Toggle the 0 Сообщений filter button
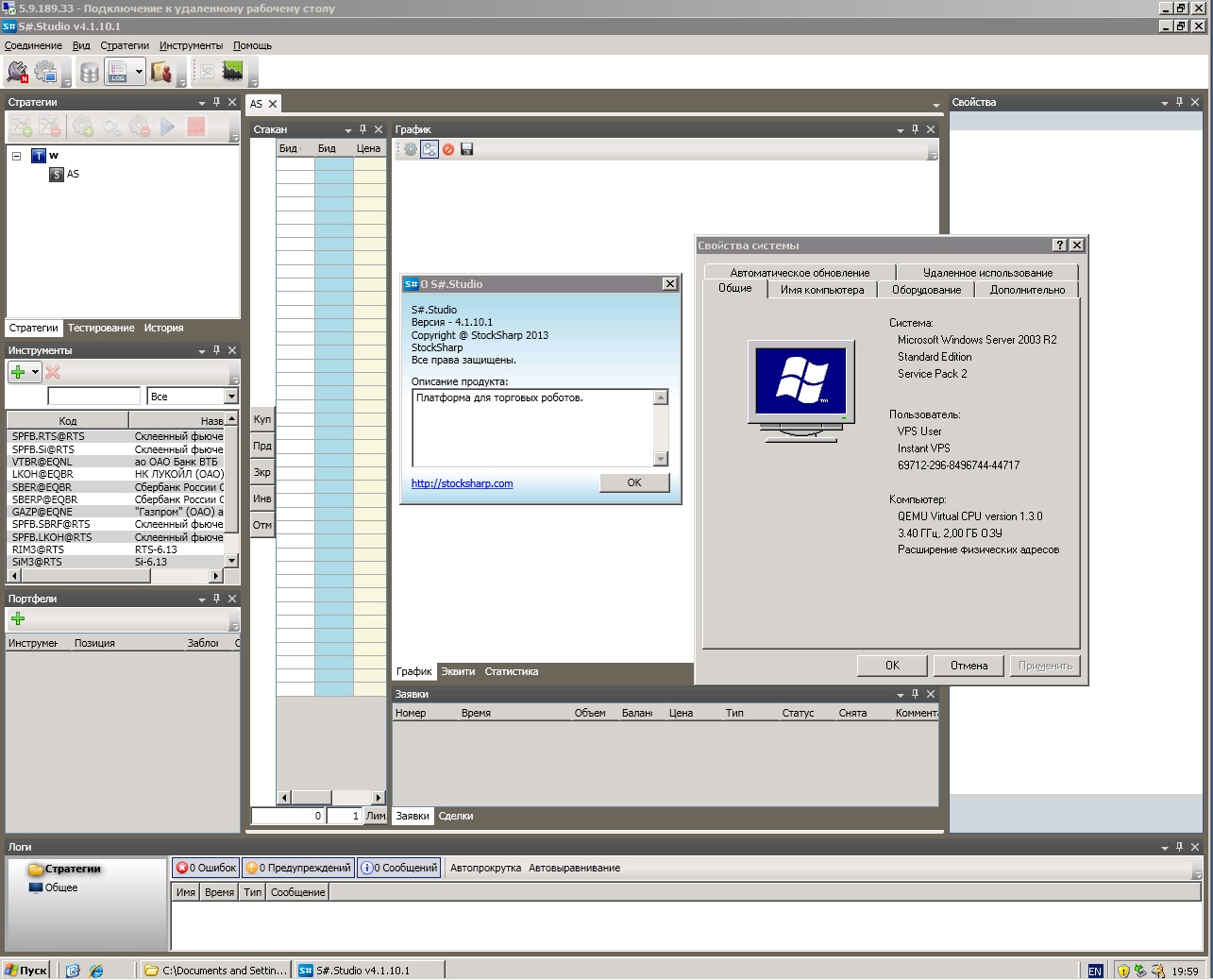 coord(399,868)
